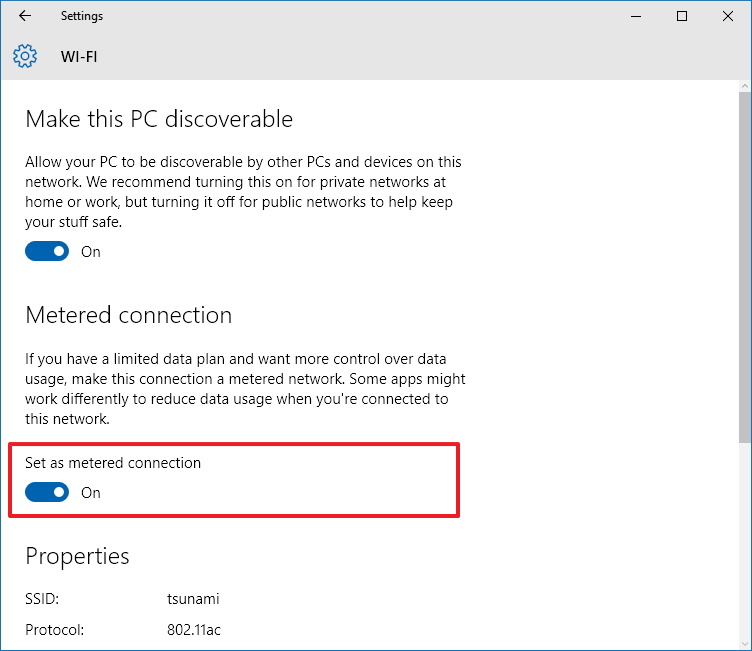Click the Metered connection heading
The height and width of the screenshot is (651, 752).
coord(129,315)
